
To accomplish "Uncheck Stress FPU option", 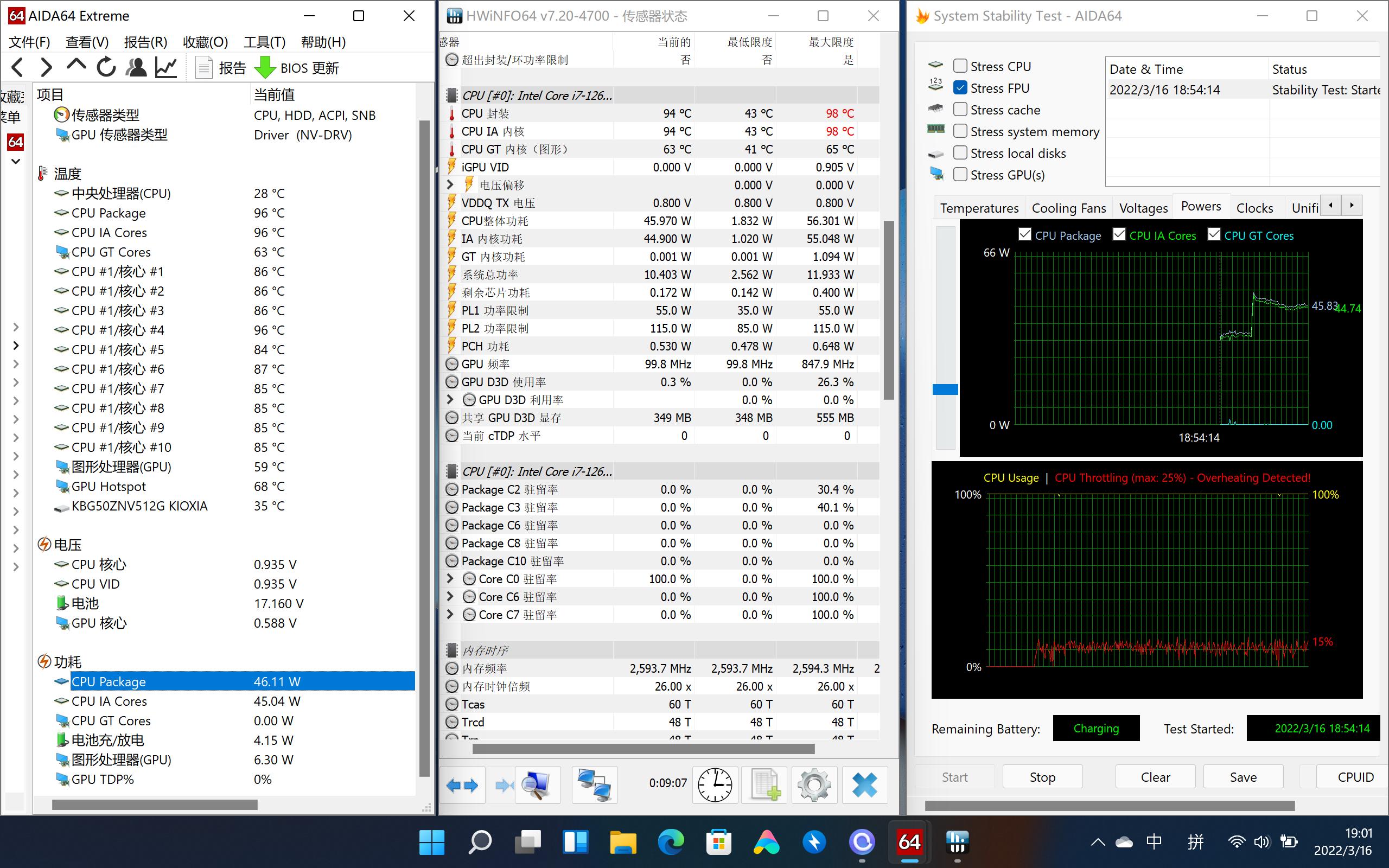I will [960, 87].
